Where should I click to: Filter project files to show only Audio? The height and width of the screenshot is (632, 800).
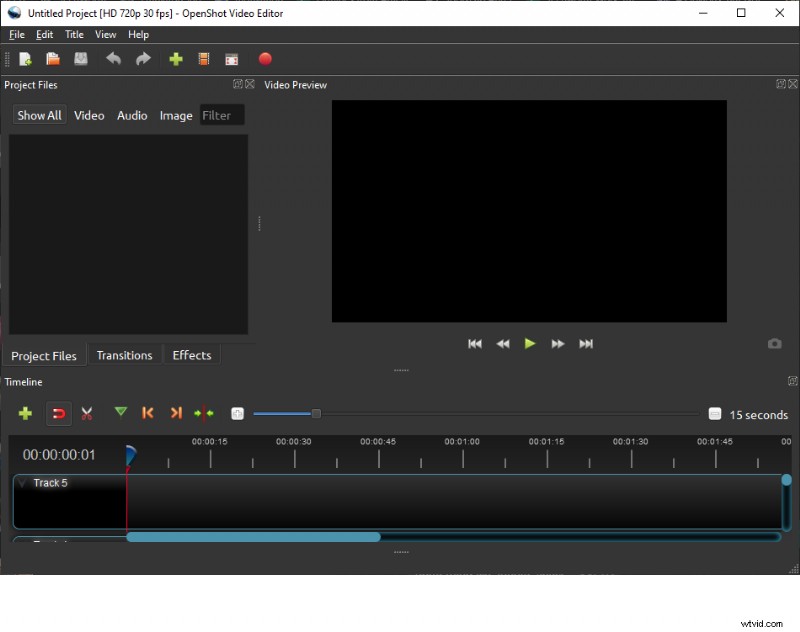[x=131, y=115]
